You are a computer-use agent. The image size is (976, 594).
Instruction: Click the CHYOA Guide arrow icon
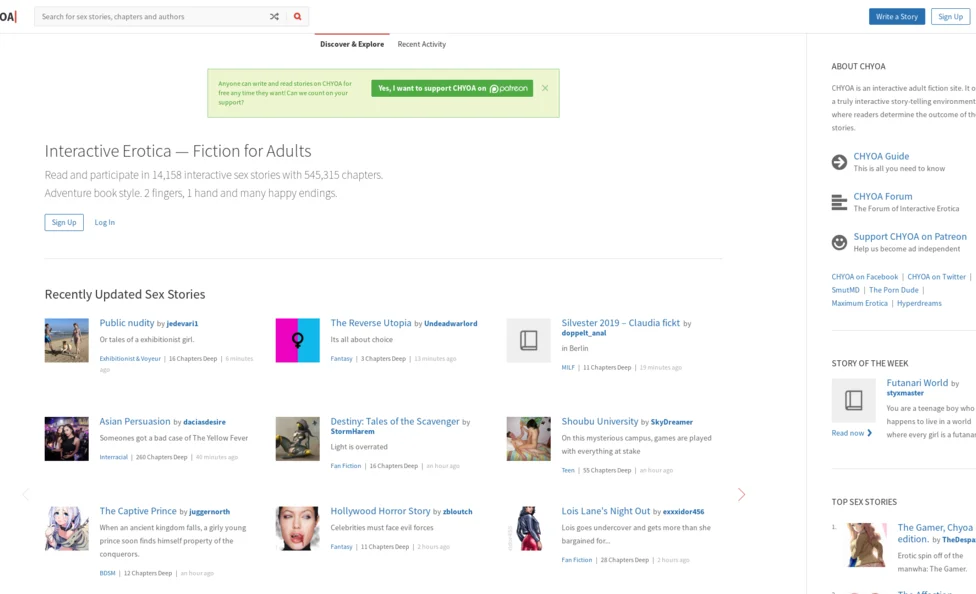pyautogui.click(x=839, y=162)
